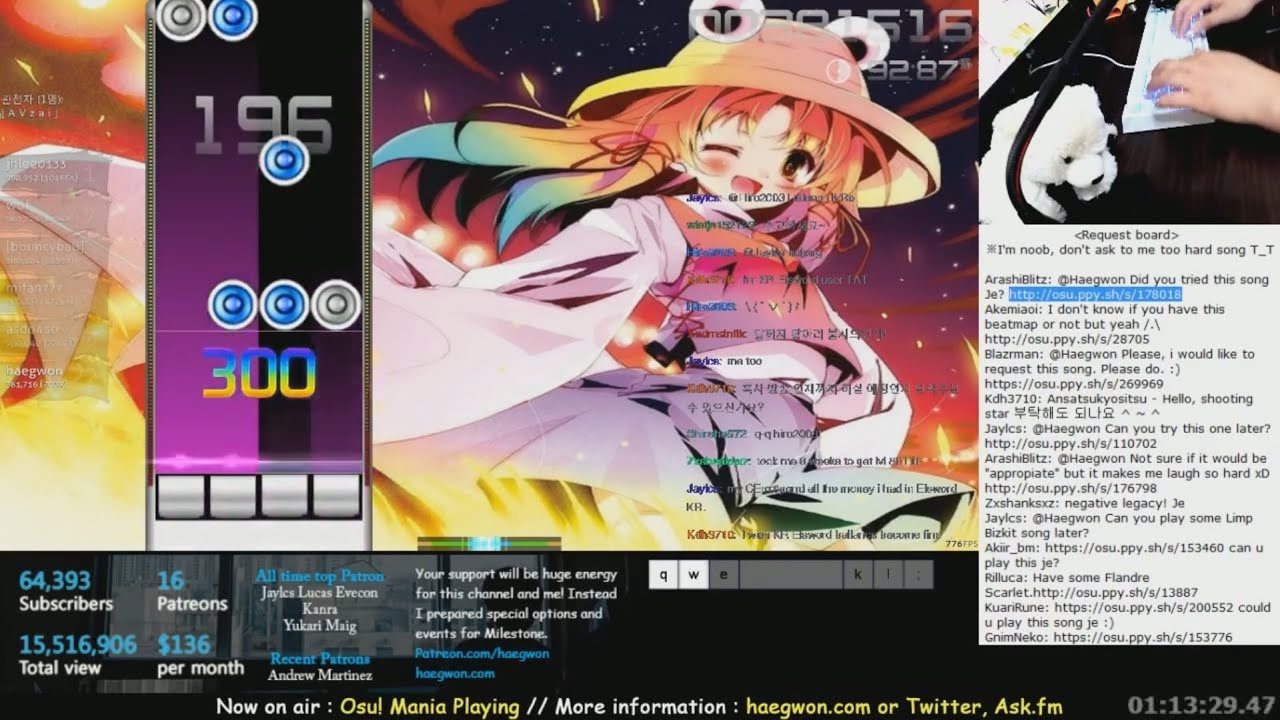
Task: Click the 'Yukari Maig' patron name
Action: (319, 626)
